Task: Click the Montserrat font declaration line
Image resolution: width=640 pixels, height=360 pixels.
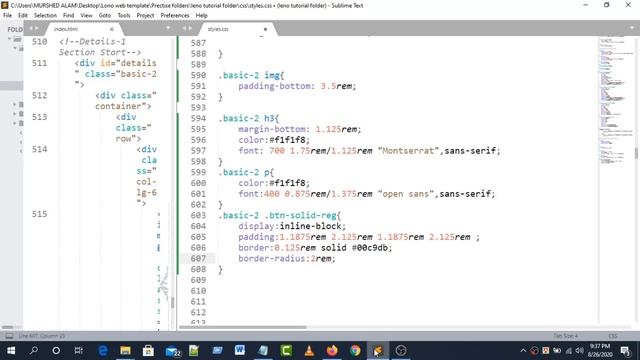Action: (369, 151)
